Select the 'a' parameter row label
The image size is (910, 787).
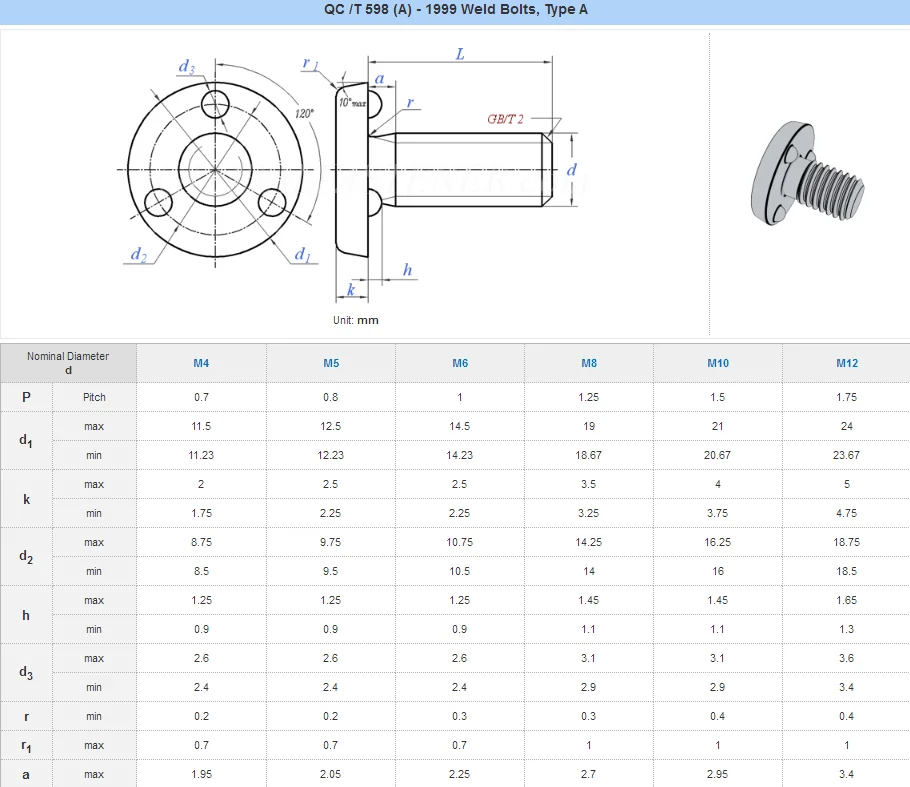(26, 775)
